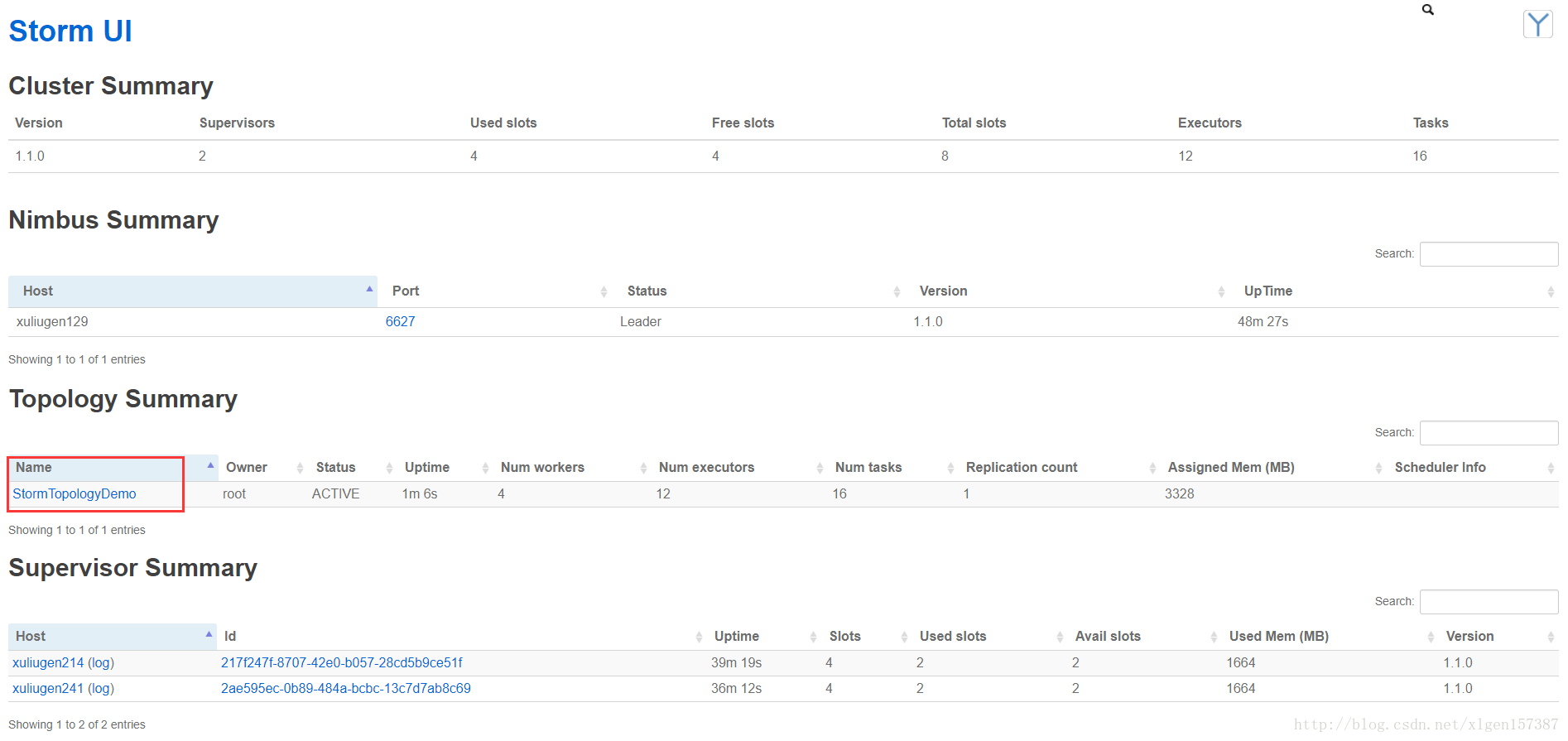This screenshot has width=1568, height=741.
Task: Sort topologies by Assigned Mem (MB)
Action: 1230,468
